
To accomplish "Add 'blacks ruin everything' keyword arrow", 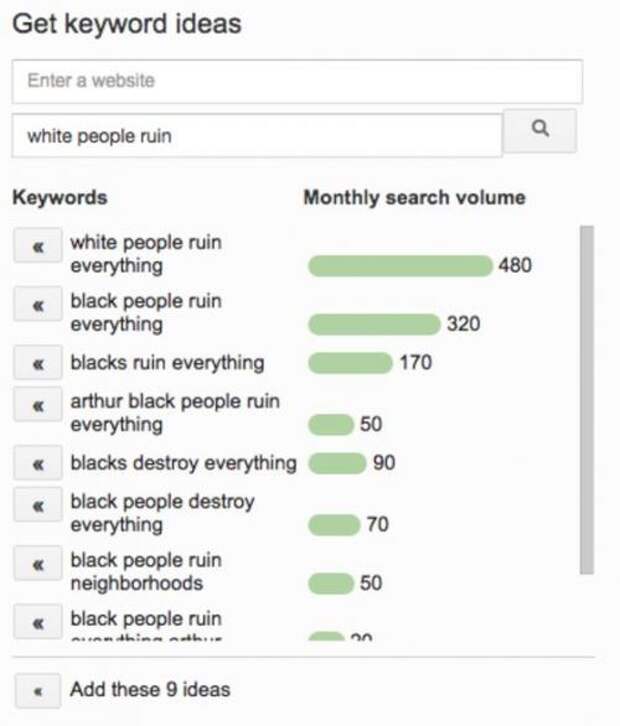I will click(38, 363).
